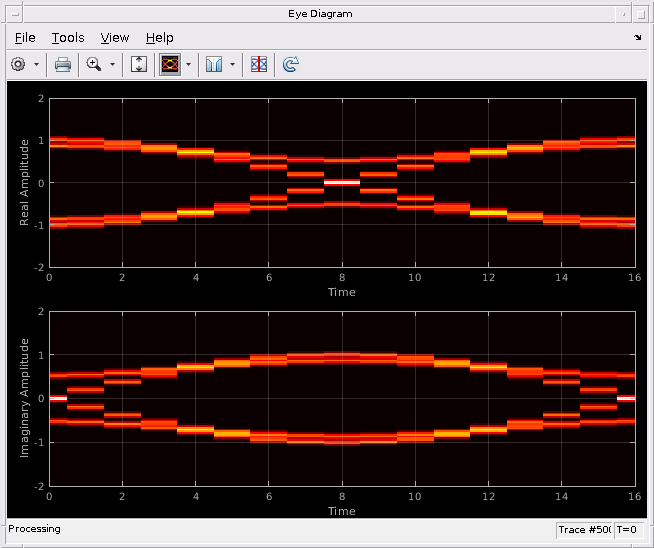654x548 pixels.
Task: Expand the histogram options dropdown arrow
Action: tap(232, 64)
